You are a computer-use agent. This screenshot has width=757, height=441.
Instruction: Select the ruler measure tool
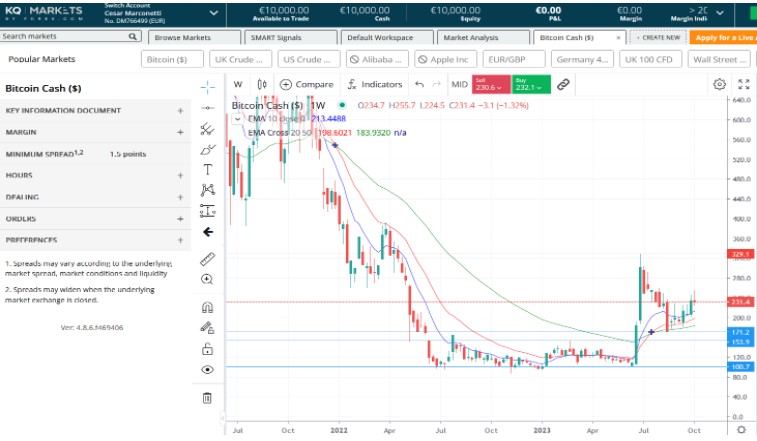tap(208, 259)
